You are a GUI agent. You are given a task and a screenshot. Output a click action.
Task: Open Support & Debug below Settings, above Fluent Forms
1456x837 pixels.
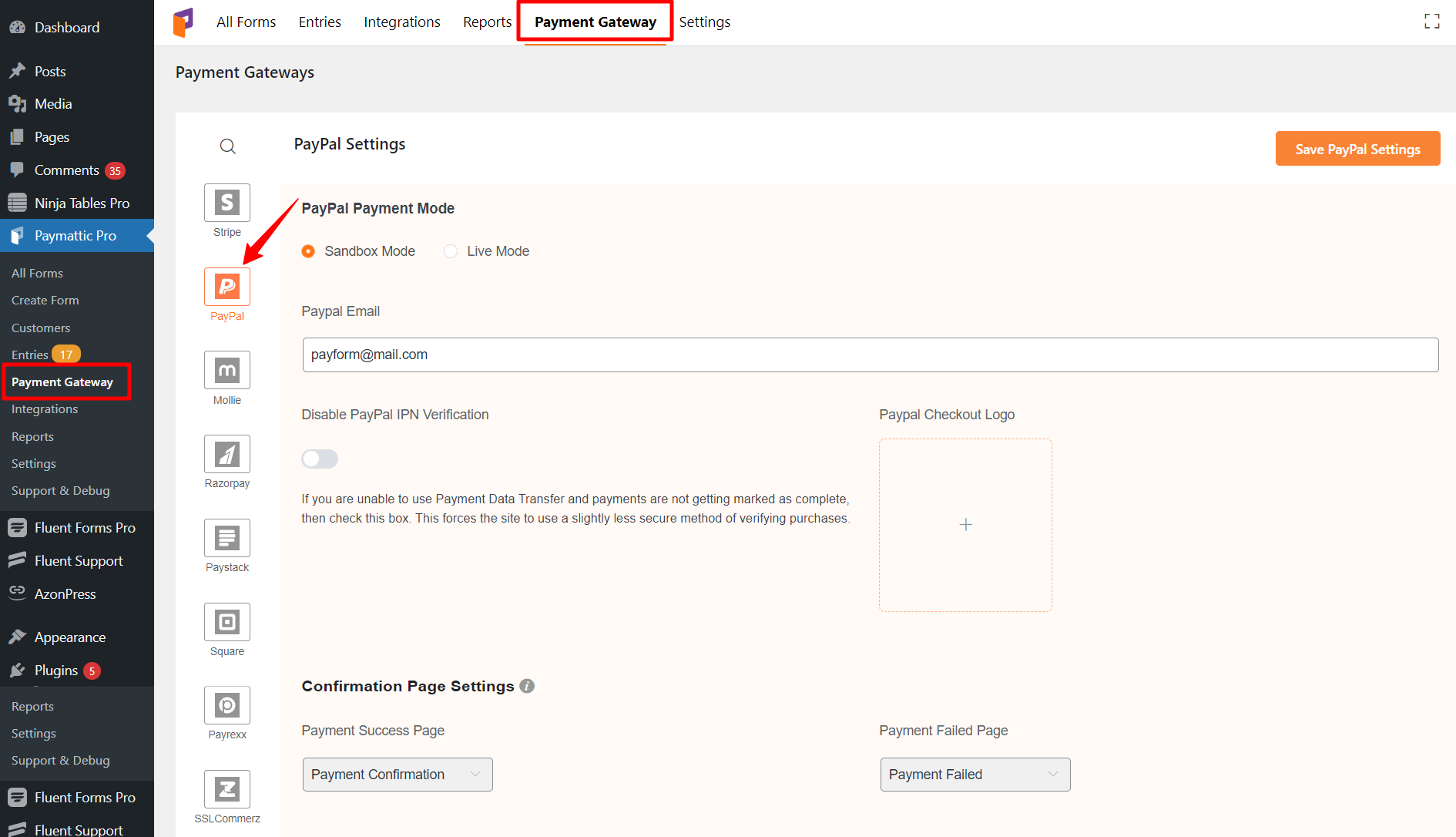pos(61,491)
